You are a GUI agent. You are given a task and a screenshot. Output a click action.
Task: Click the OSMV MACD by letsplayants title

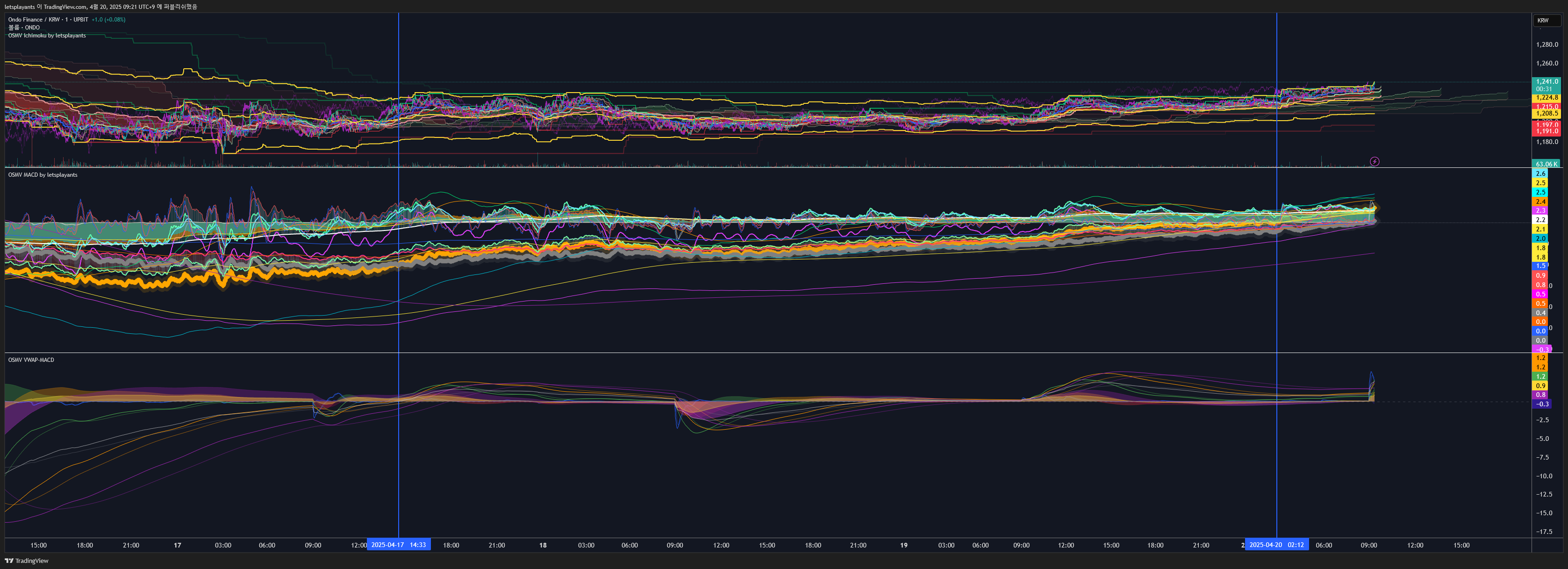[43, 175]
